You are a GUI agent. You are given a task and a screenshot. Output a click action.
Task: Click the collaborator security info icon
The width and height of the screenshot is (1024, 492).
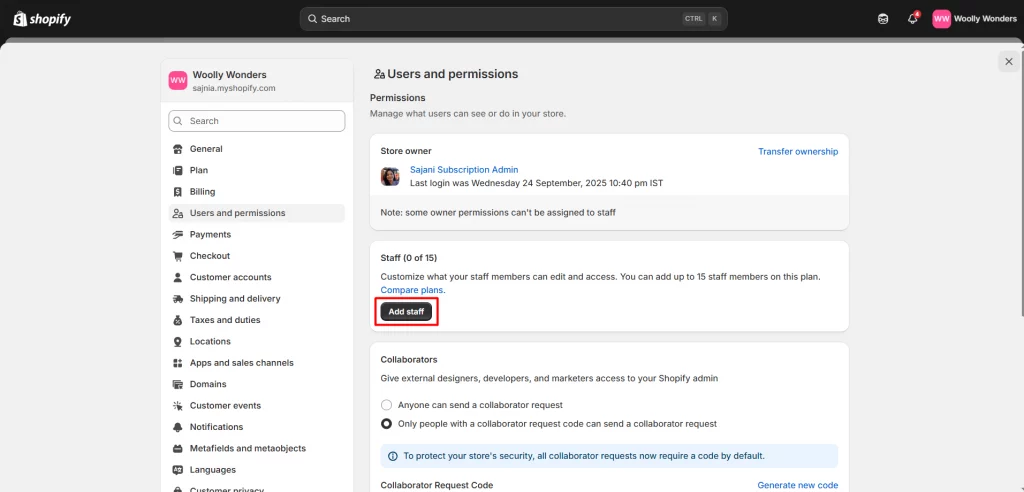392,456
